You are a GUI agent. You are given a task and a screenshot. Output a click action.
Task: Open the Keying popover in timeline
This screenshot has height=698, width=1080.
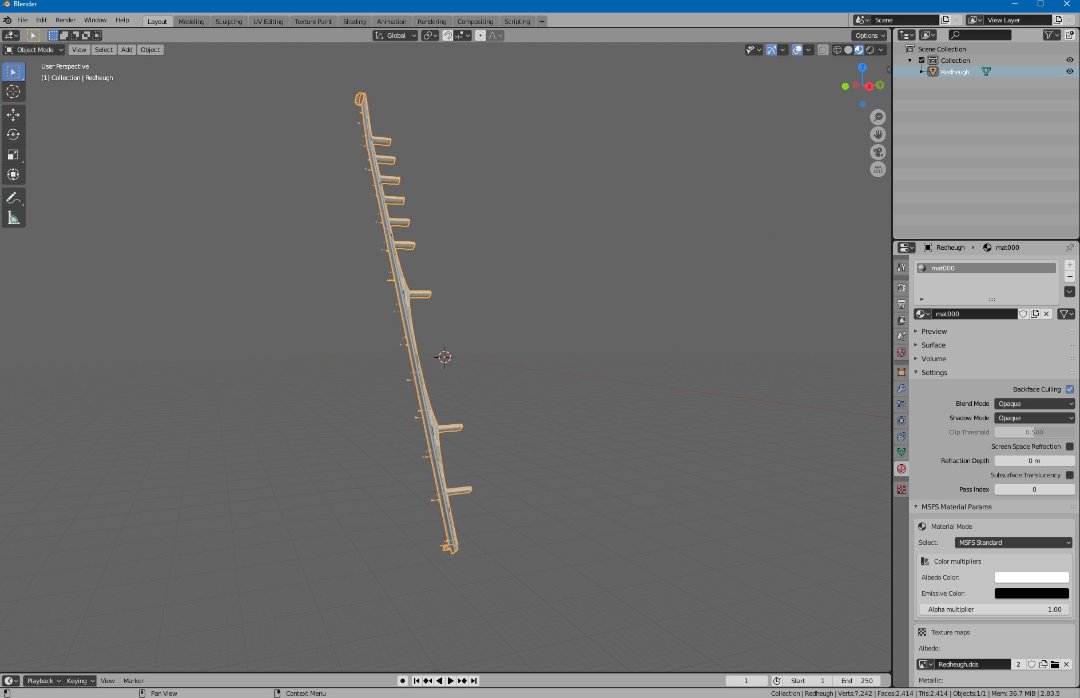point(80,681)
